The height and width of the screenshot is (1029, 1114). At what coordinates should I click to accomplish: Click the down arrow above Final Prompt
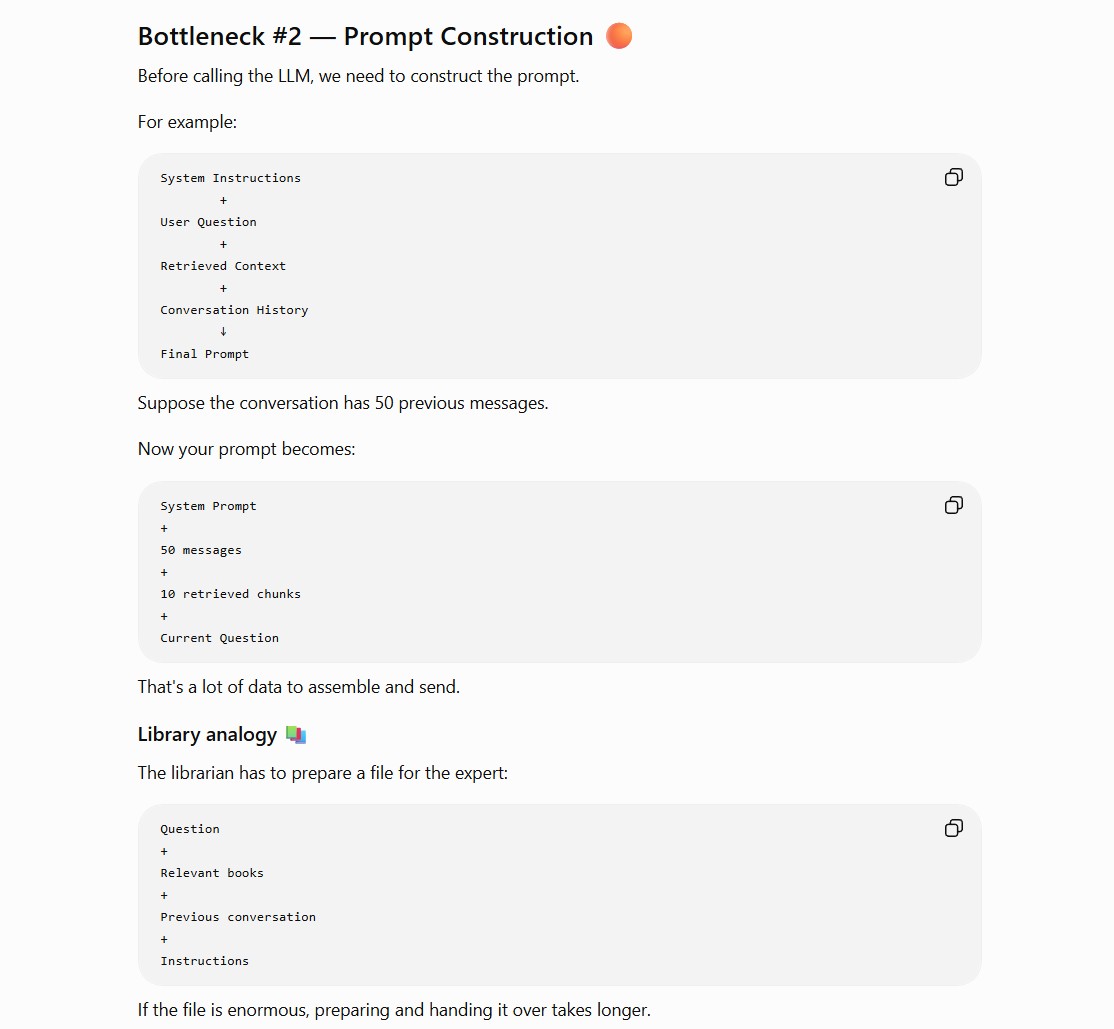223,331
